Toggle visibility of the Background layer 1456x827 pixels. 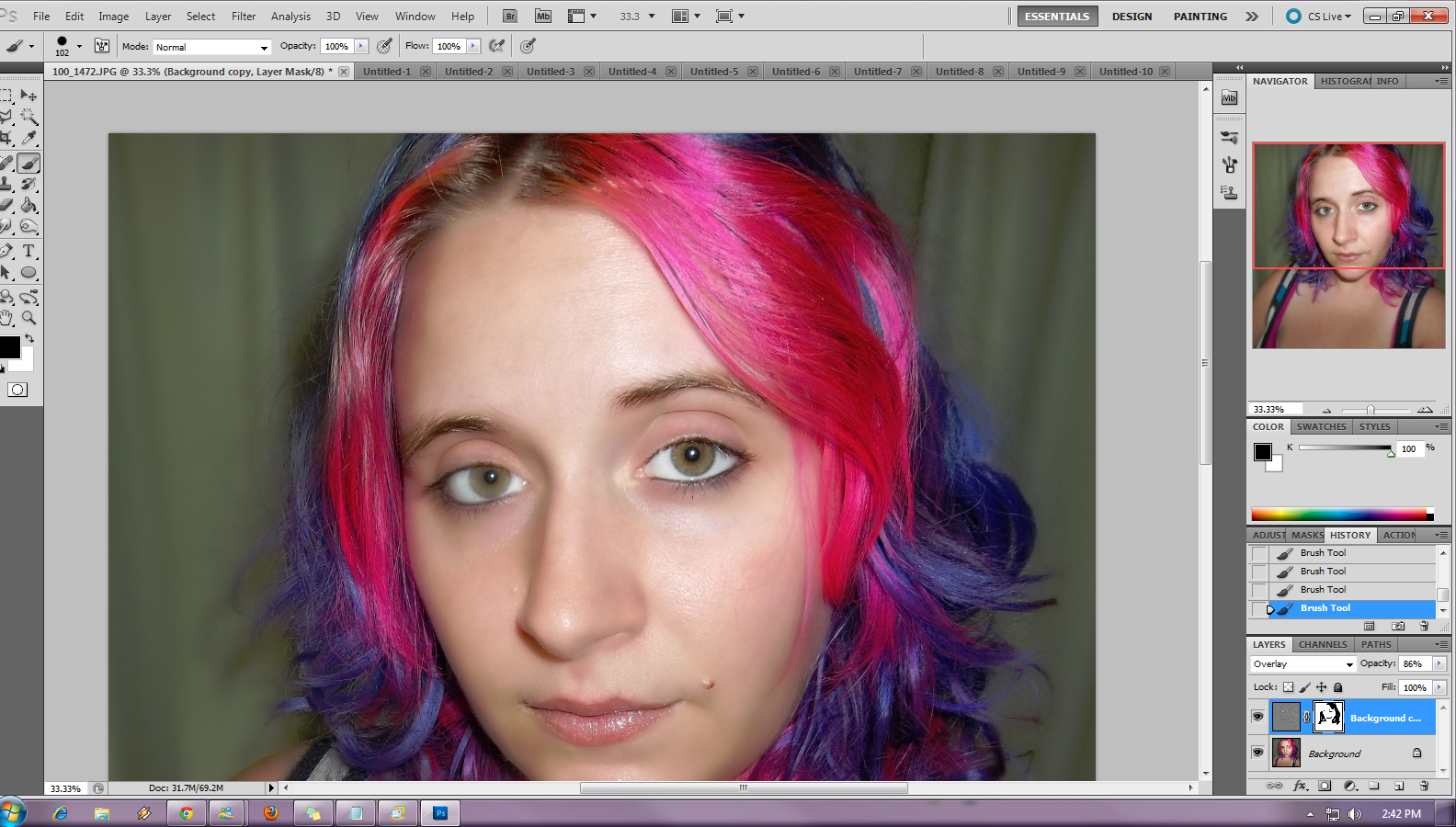pyautogui.click(x=1257, y=753)
